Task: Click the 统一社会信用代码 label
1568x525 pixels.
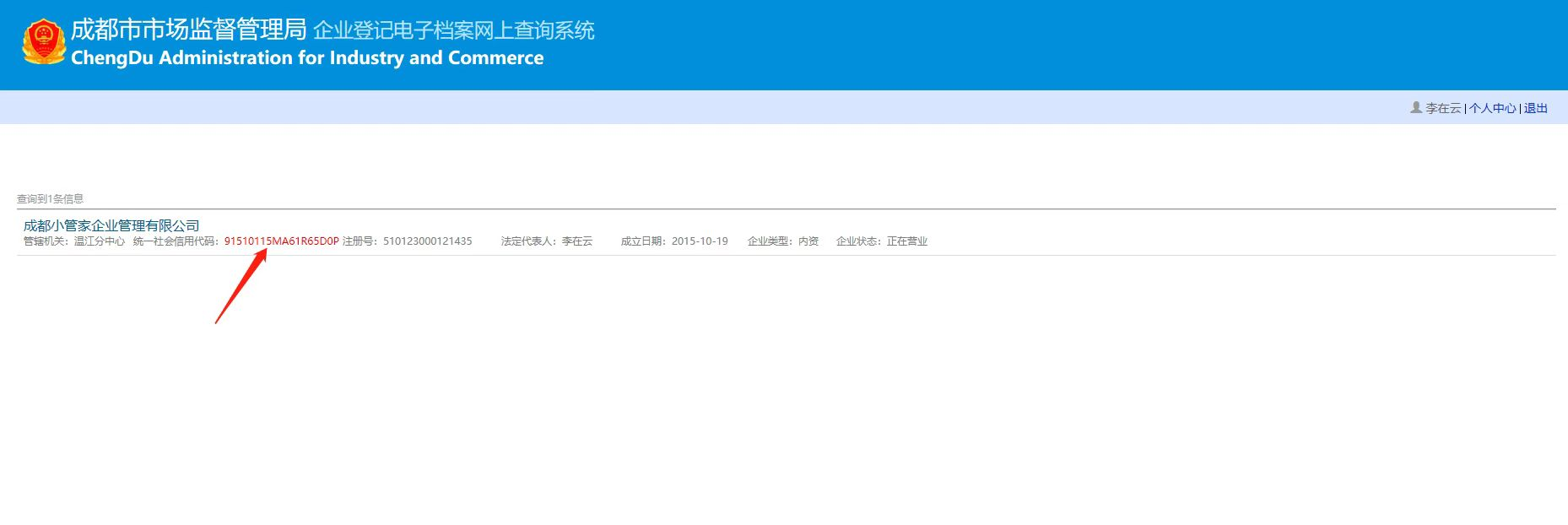Action: click(x=176, y=241)
